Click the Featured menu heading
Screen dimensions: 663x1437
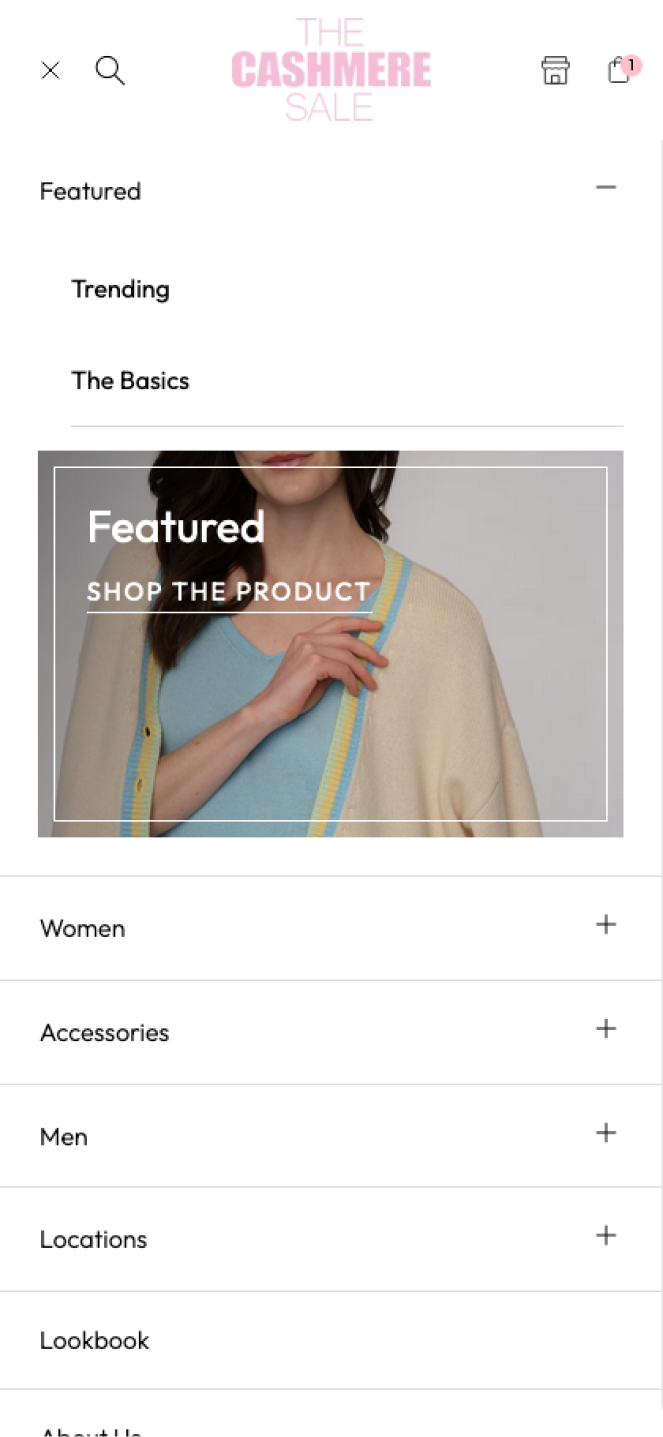91,191
